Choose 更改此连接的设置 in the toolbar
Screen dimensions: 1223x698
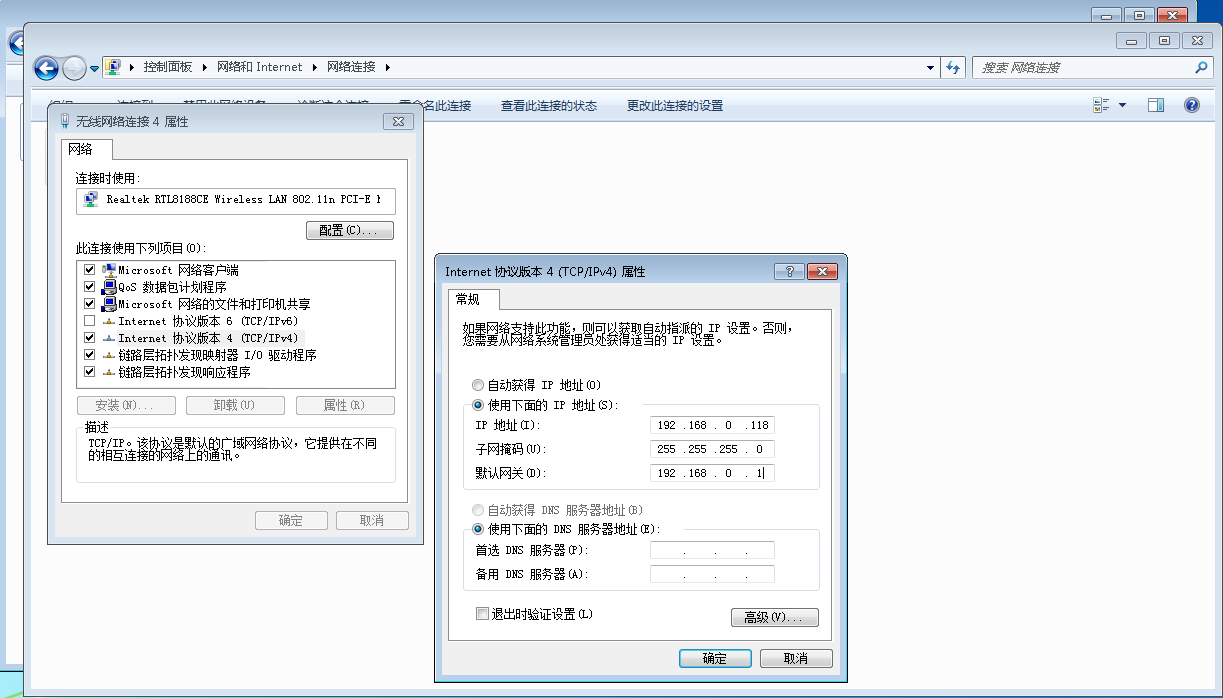pos(675,105)
